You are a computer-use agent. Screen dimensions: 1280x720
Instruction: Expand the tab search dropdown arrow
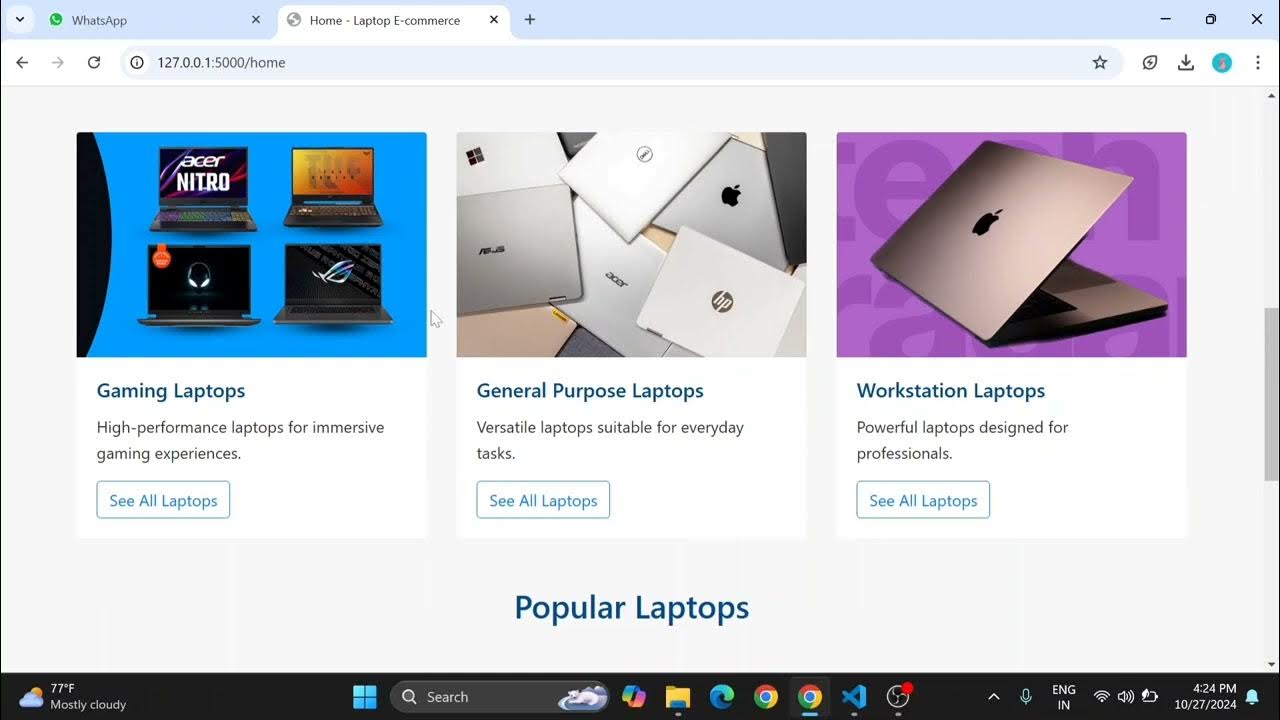[x=19, y=20]
